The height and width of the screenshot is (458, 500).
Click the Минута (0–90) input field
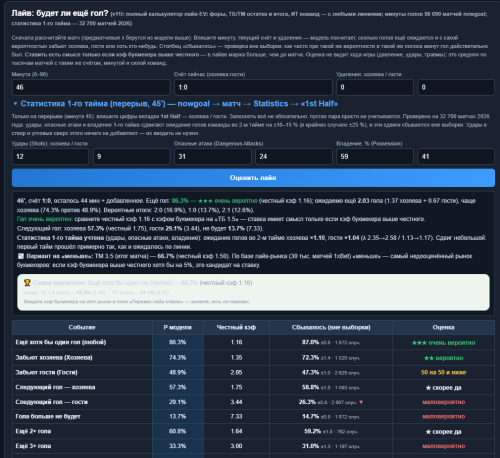91,87
